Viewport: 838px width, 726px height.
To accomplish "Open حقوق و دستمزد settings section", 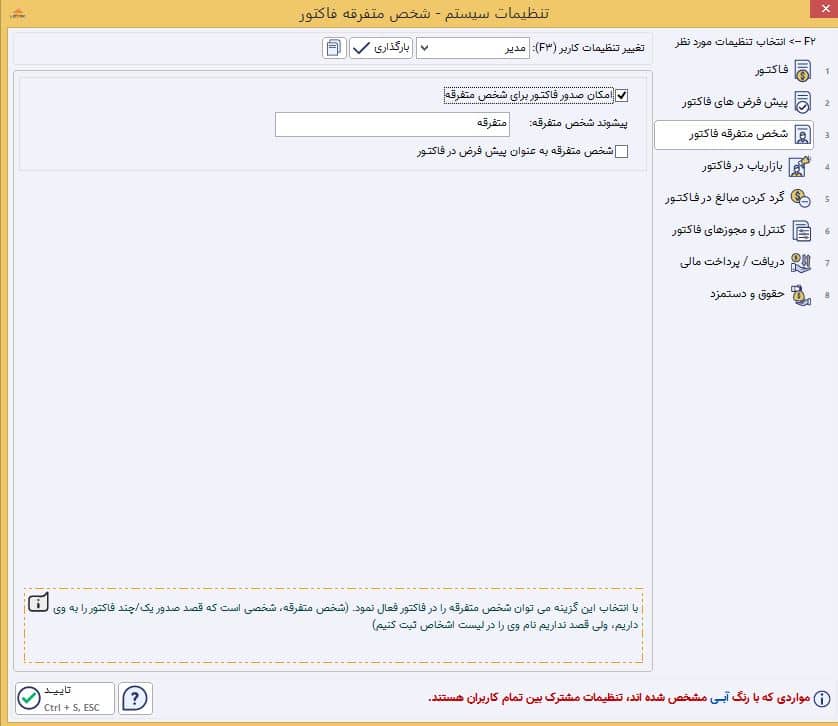I will [x=747, y=294].
